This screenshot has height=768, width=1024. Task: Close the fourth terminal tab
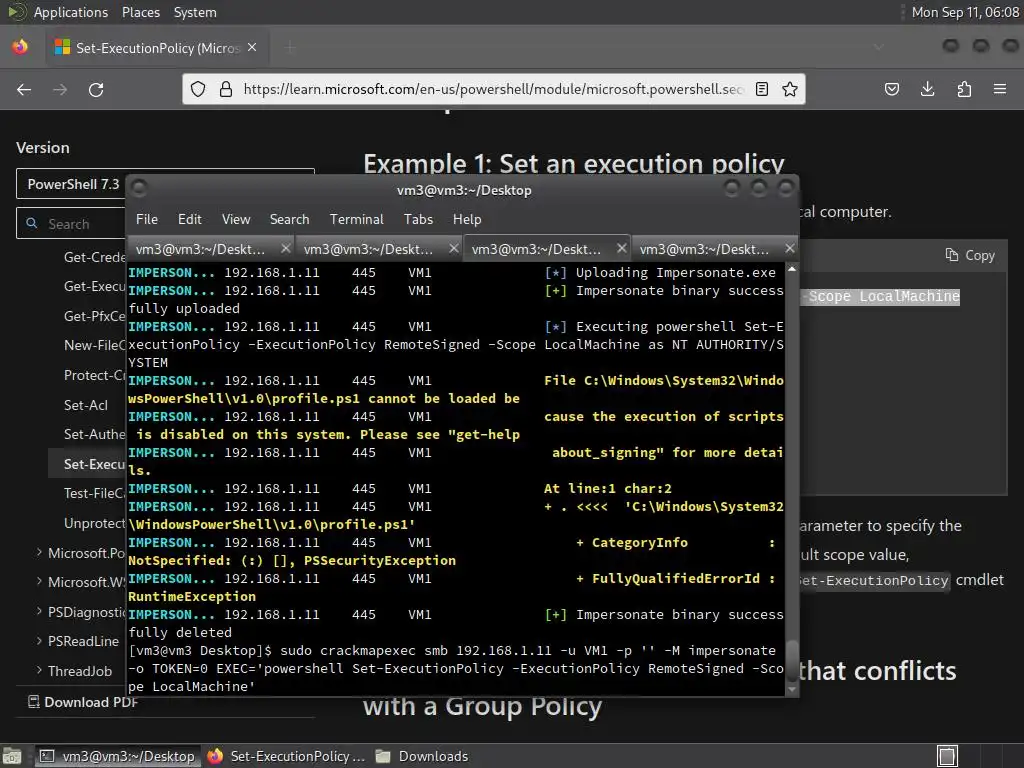point(790,248)
